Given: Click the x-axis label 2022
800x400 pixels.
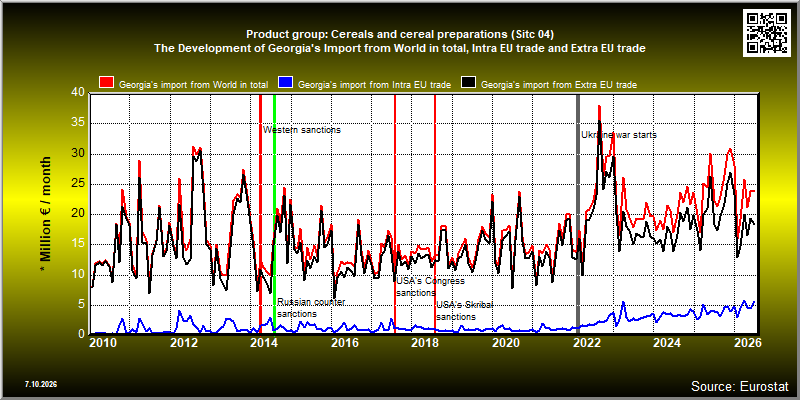Looking at the screenshot, I should [586, 342].
